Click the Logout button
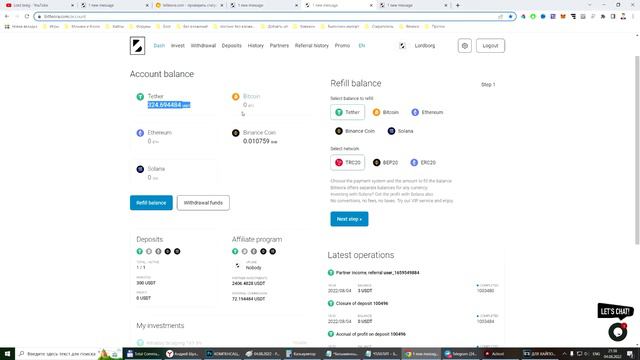 click(x=490, y=46)
